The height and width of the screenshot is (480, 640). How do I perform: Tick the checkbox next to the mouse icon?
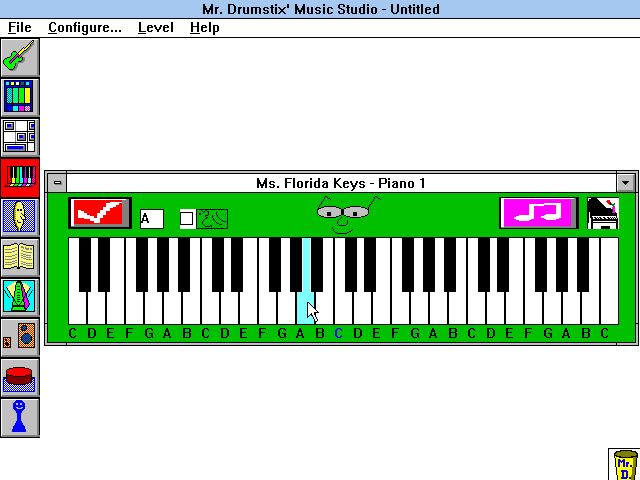pos(187,219)
